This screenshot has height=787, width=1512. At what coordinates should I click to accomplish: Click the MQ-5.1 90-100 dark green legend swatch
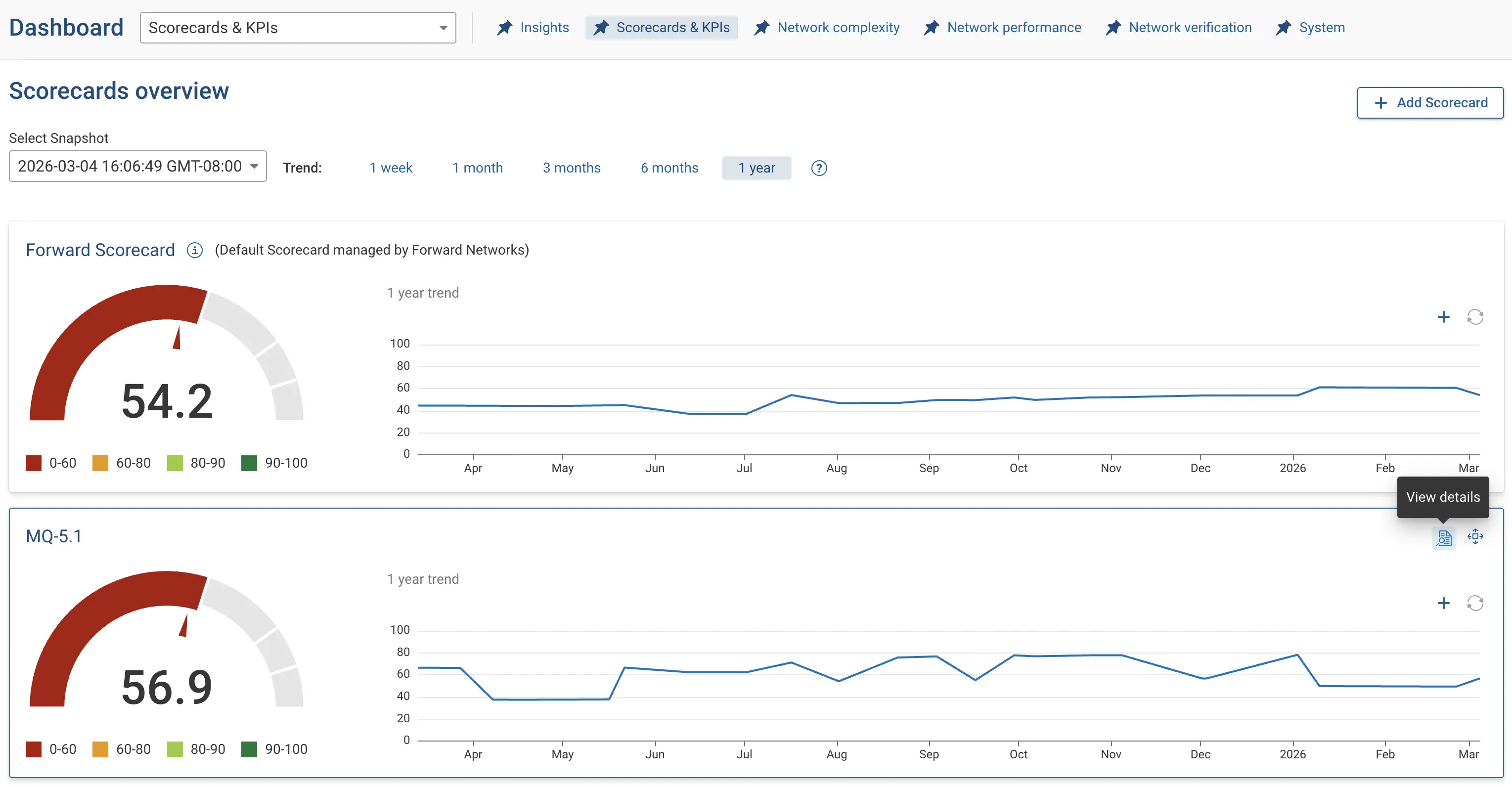[x=249, y=749]
